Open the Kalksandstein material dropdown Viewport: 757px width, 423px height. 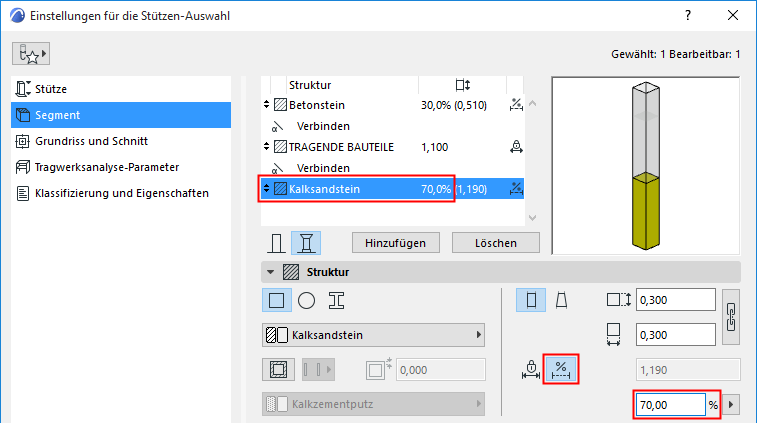[x=373, y=335]
